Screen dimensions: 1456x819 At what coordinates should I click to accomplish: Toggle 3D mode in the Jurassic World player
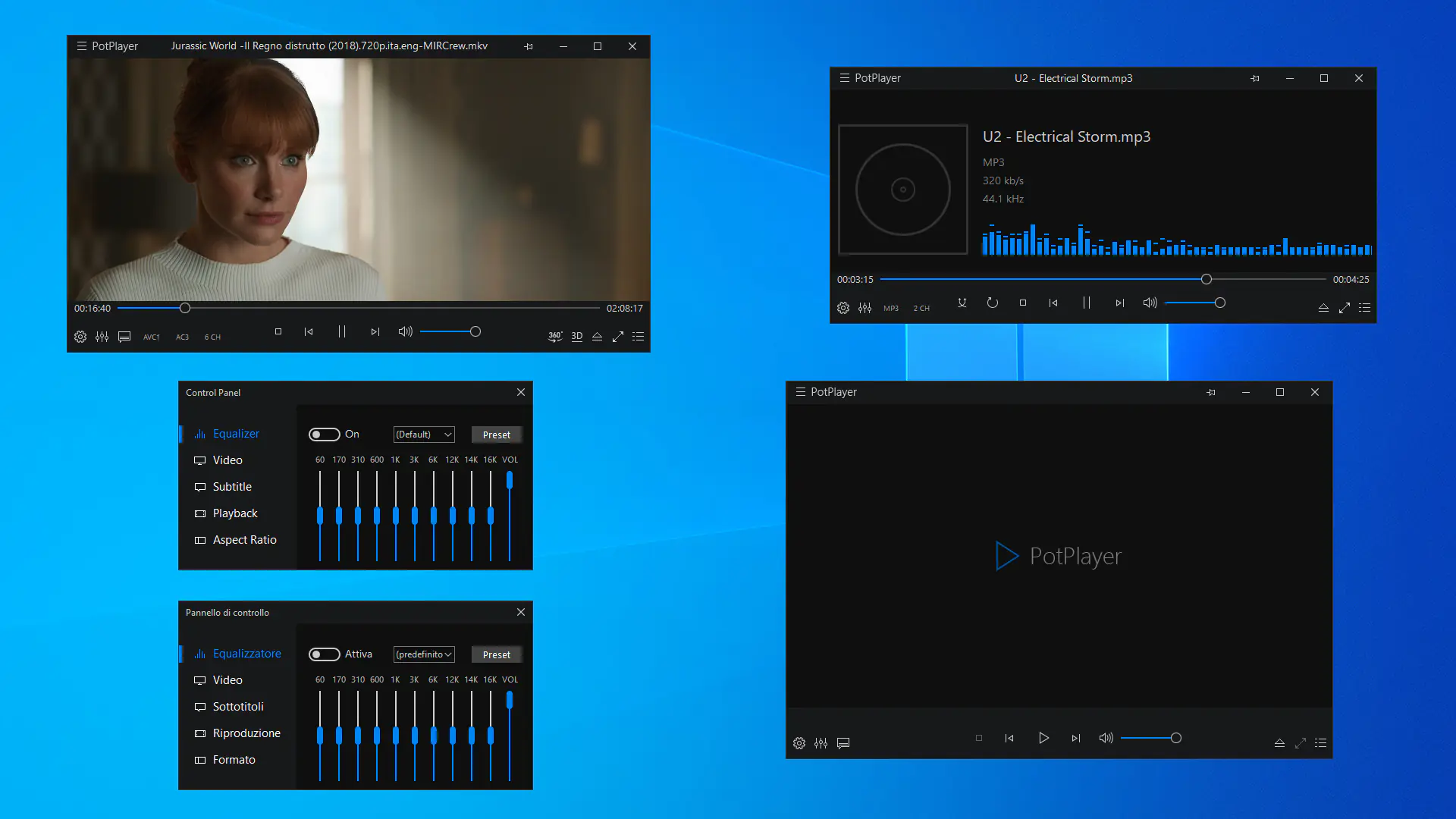tap(577, 336)
